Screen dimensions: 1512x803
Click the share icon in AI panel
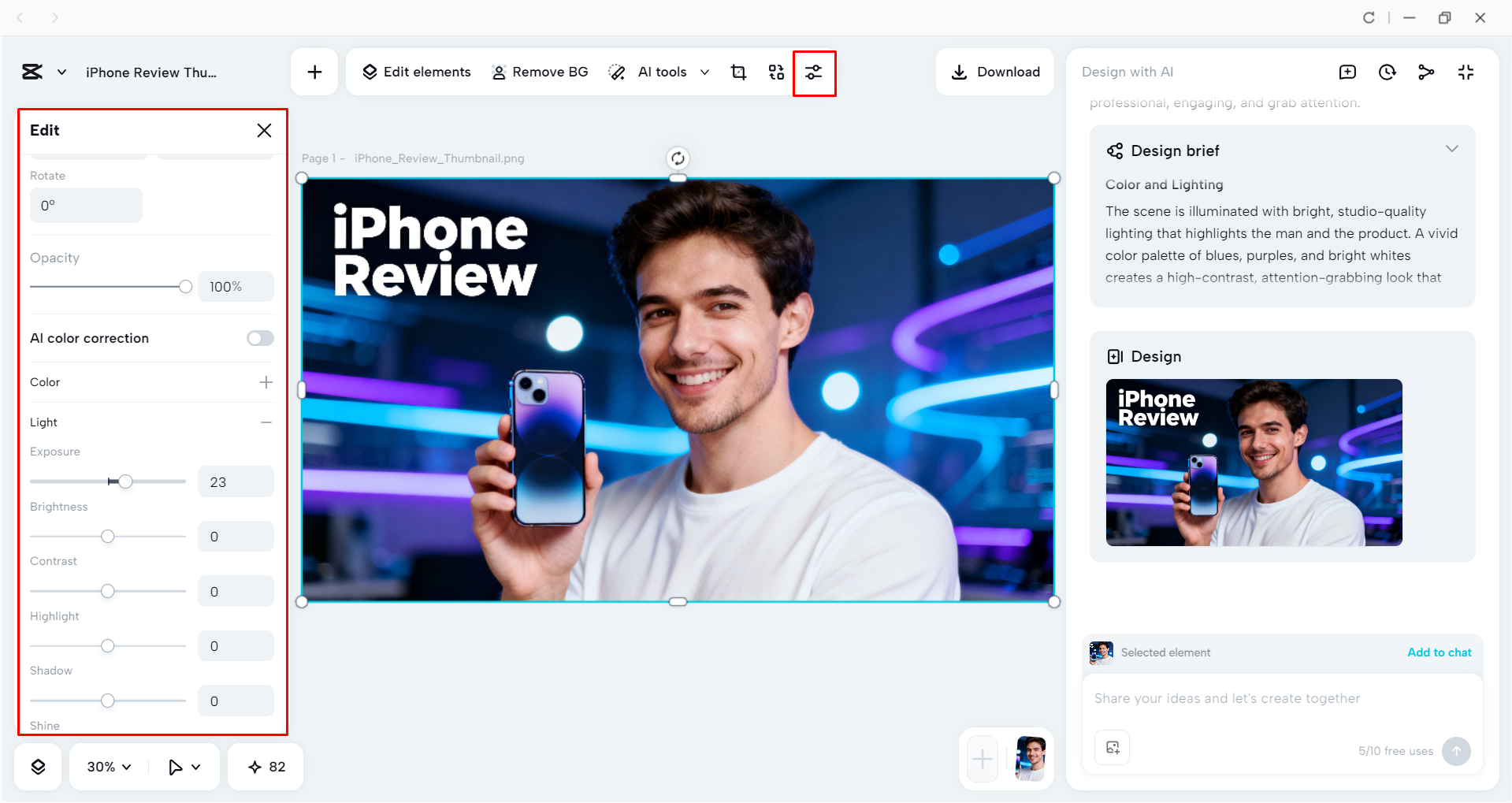coord(1426,72)
